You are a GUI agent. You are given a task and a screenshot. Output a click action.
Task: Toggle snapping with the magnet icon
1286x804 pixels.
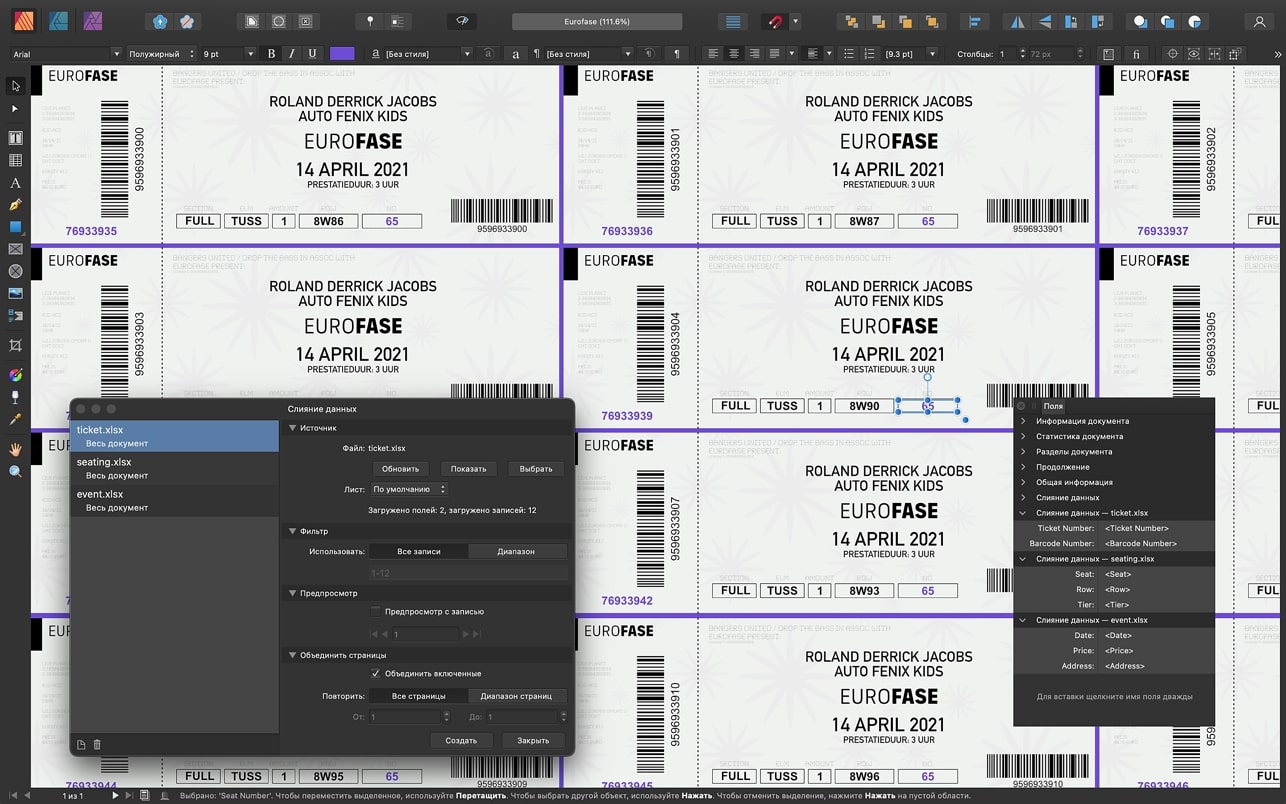(x=774, y=21)
